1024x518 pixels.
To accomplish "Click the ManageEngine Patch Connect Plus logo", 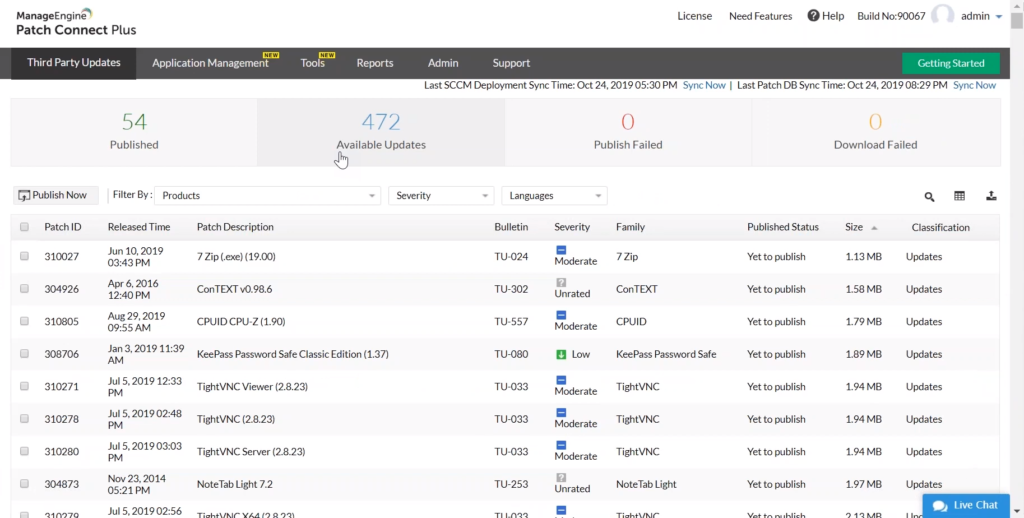I will [x=76, y=22].
